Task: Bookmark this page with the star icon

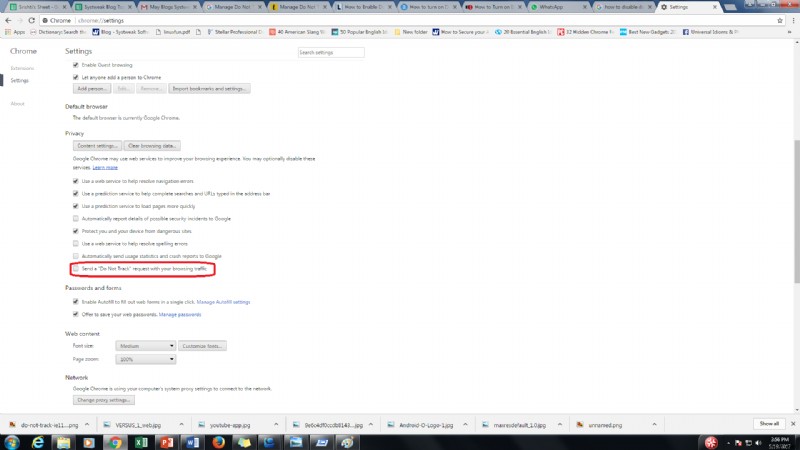Action: click(780, 20)
